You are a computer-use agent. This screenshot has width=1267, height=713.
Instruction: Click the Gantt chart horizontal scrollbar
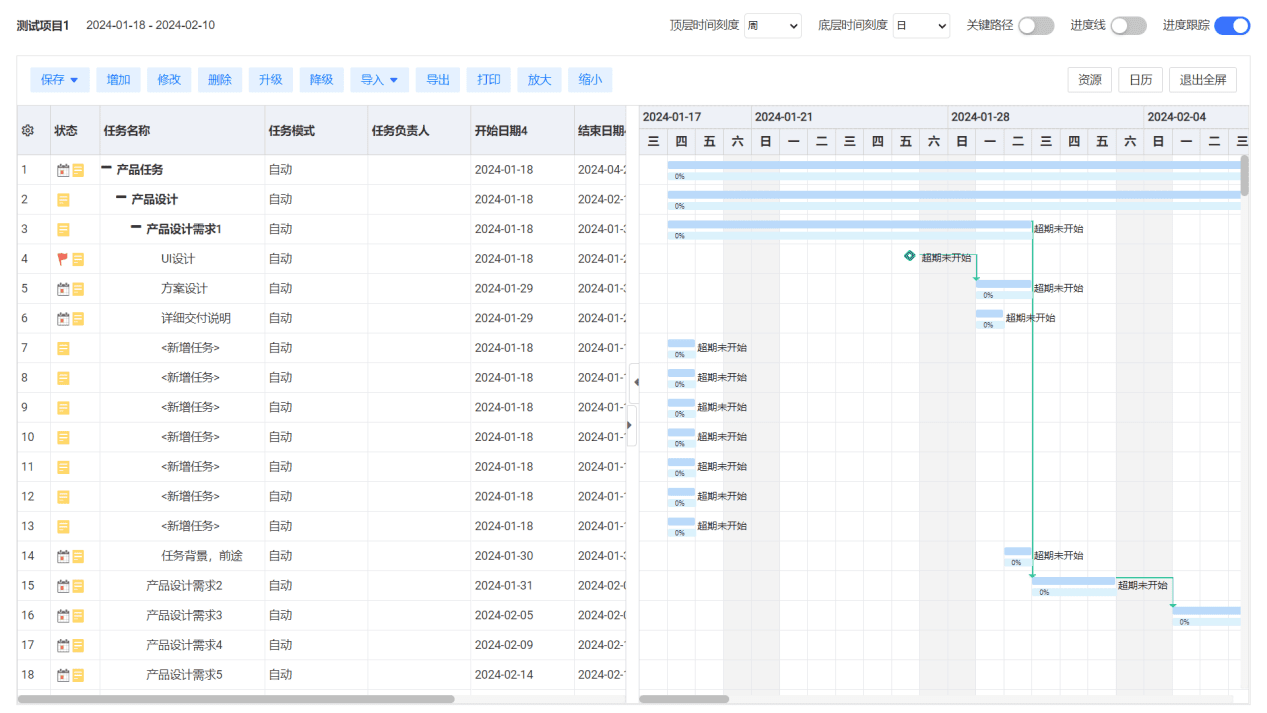pos(684,699)
